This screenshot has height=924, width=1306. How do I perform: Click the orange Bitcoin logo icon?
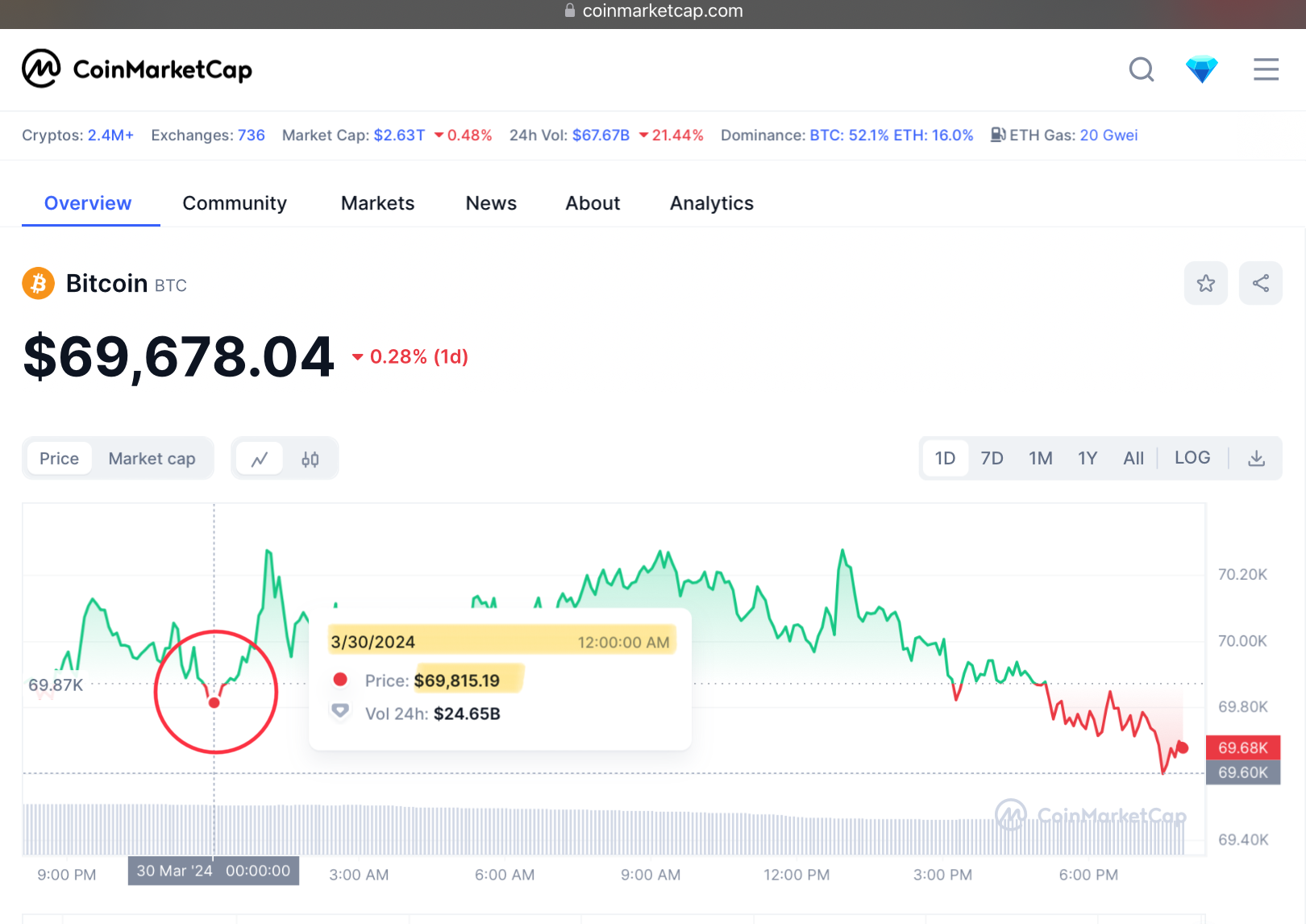pos(38,284)
